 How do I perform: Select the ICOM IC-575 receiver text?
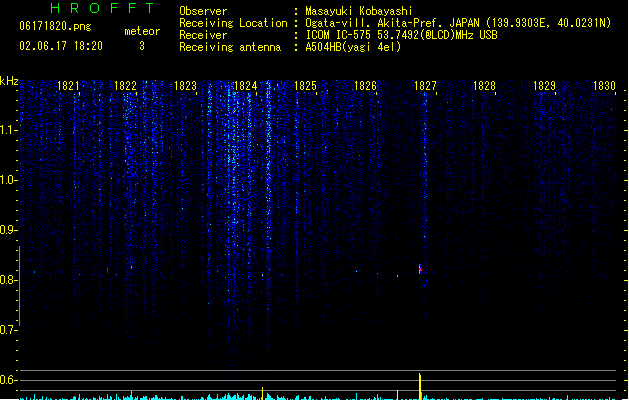click(x=401, y=35)
